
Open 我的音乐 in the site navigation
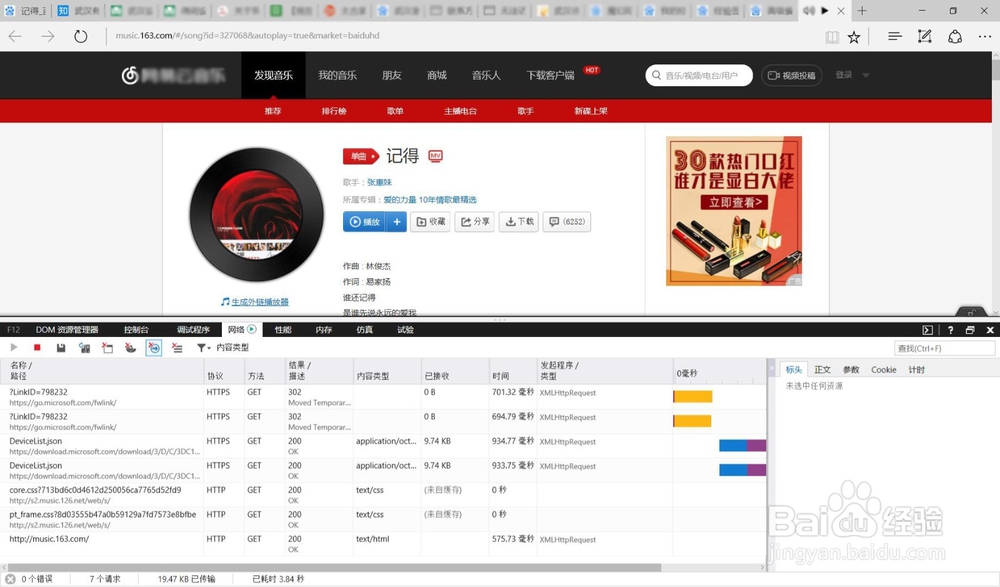(337, 75)
